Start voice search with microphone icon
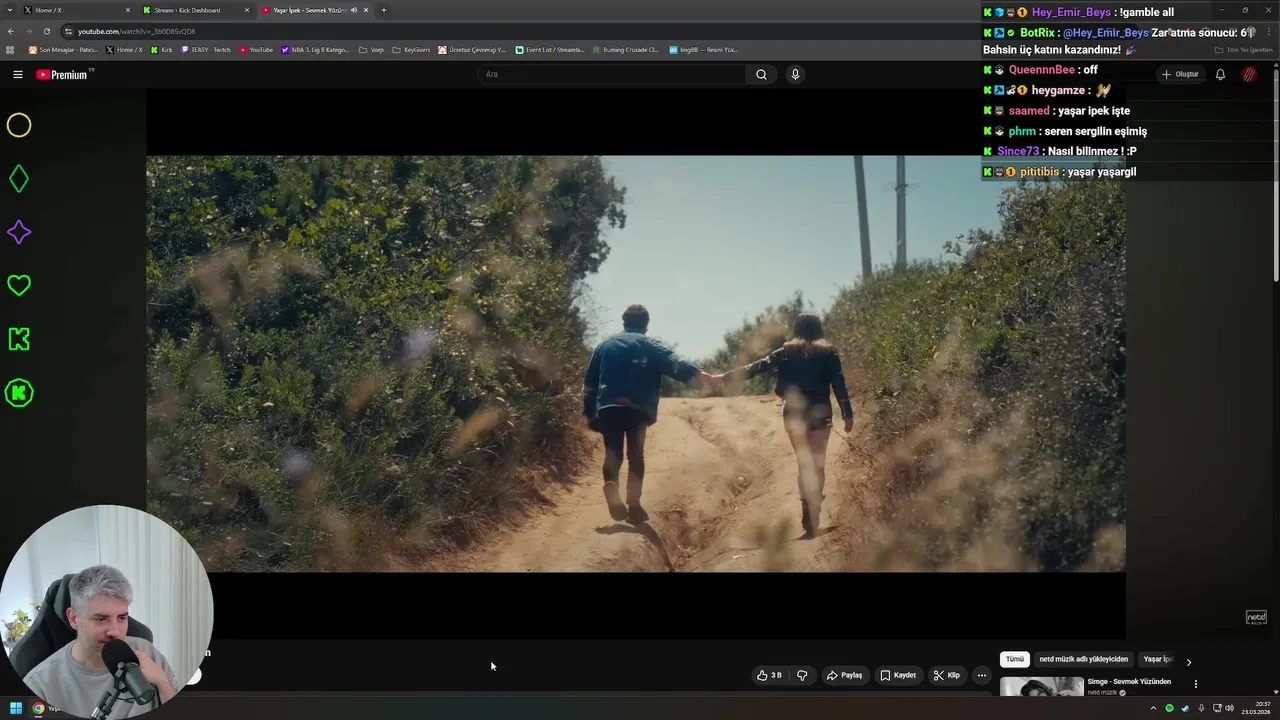This screenshot has width=1280, height=720. [x=795, y=74]
